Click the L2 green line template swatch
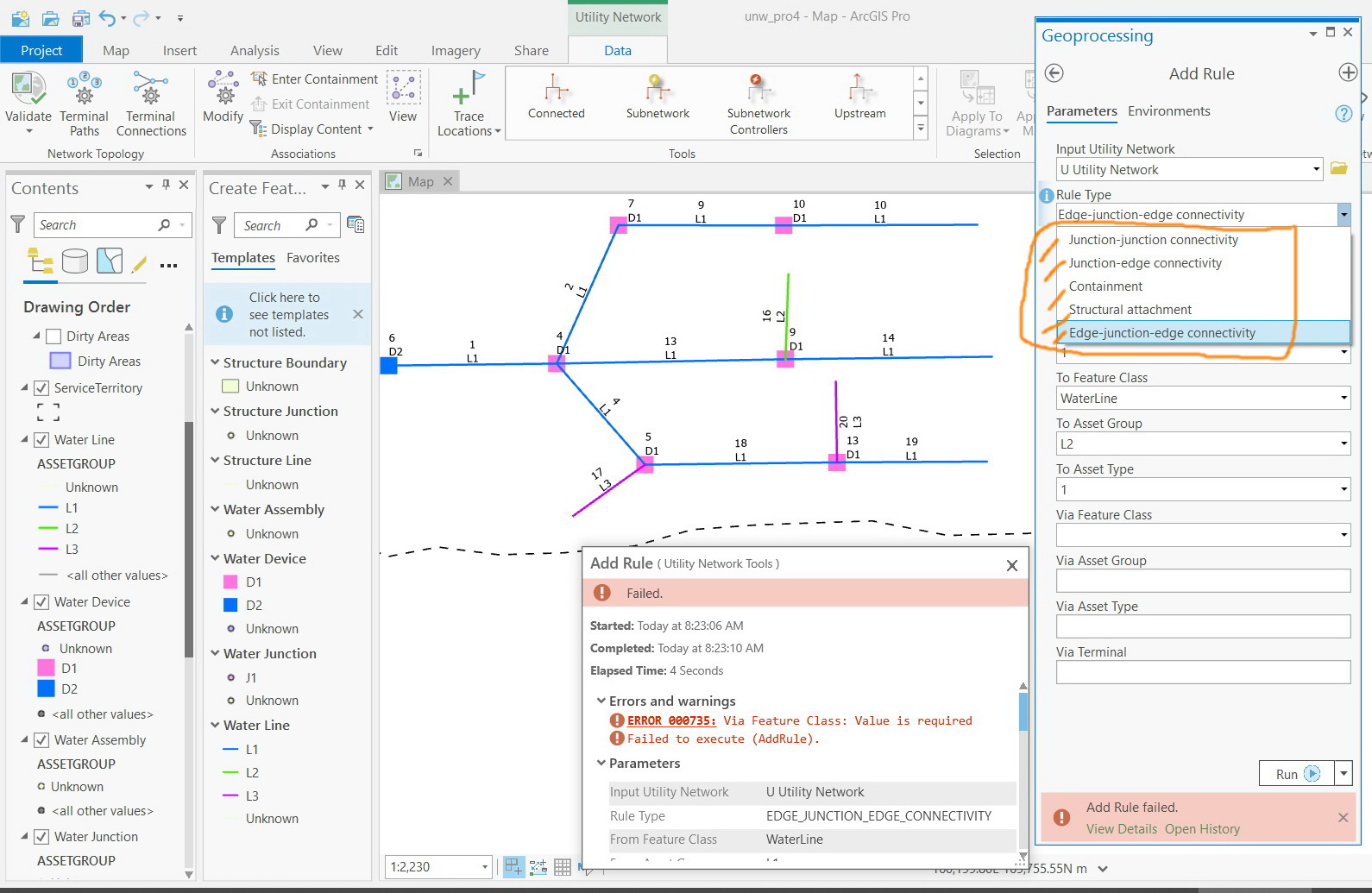This screenshot has height=893, width=1372. 230,773
